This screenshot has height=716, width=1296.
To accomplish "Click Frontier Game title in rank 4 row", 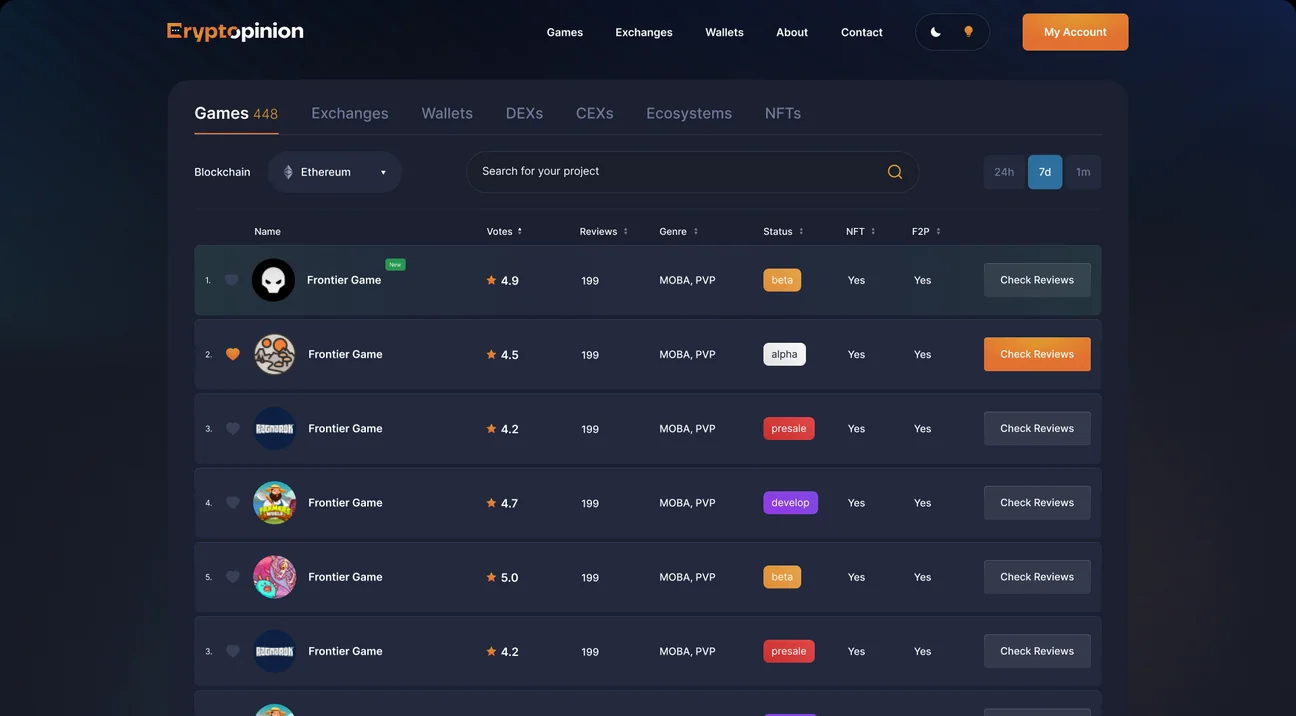I will (345, 503).
